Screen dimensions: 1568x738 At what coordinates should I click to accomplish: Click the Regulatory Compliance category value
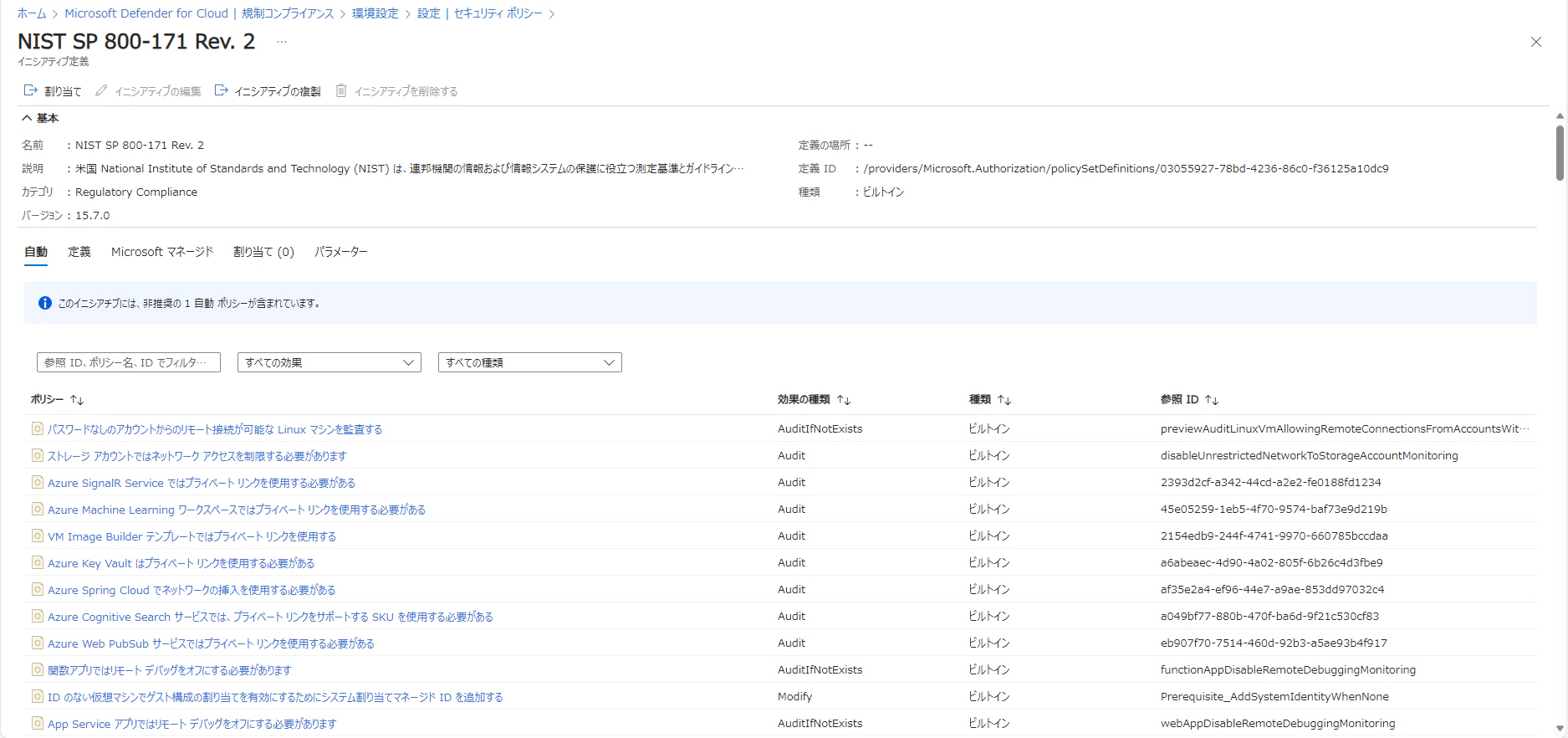click(136, 192)
